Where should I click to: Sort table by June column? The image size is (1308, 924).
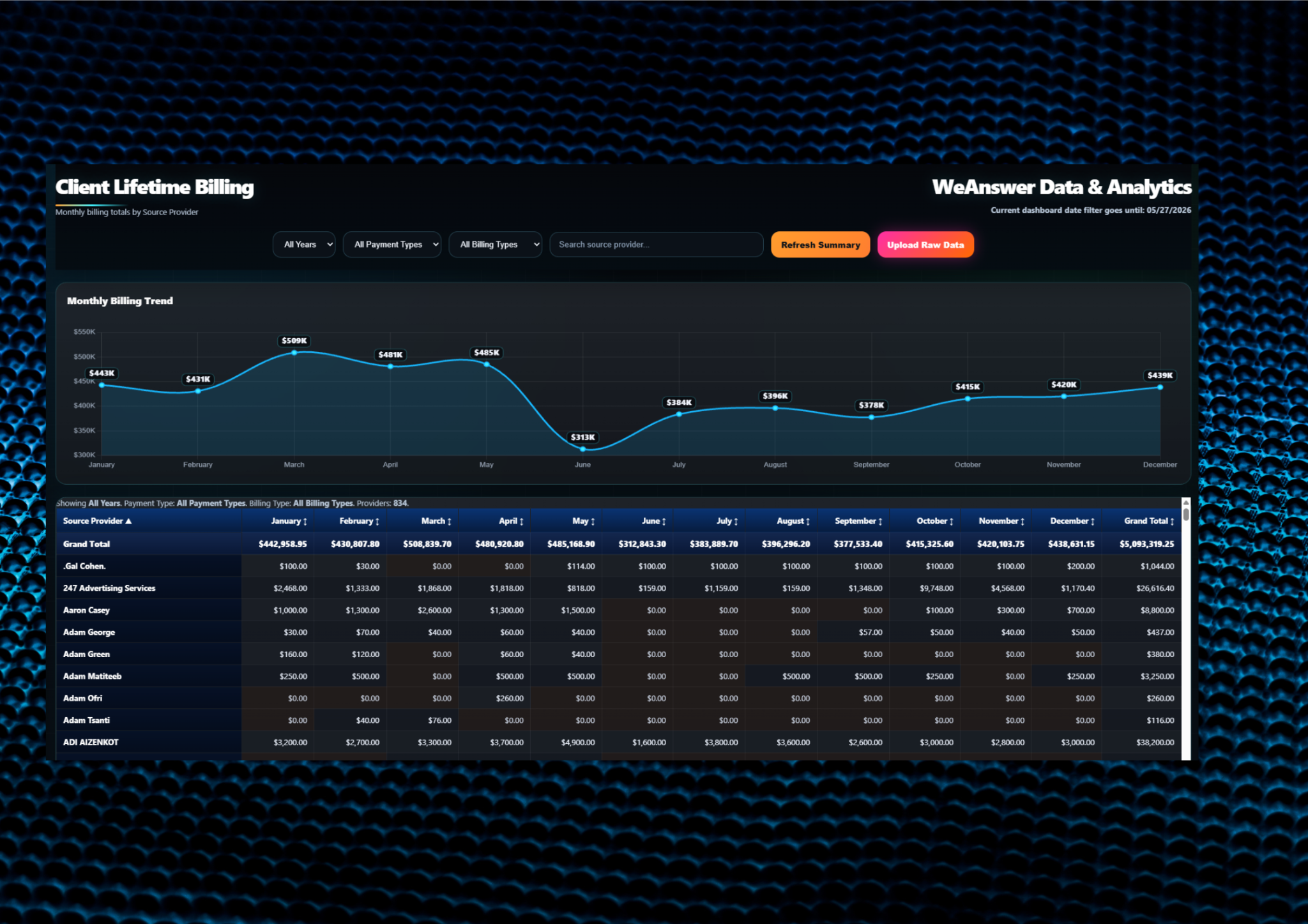(x=654, y=521)
